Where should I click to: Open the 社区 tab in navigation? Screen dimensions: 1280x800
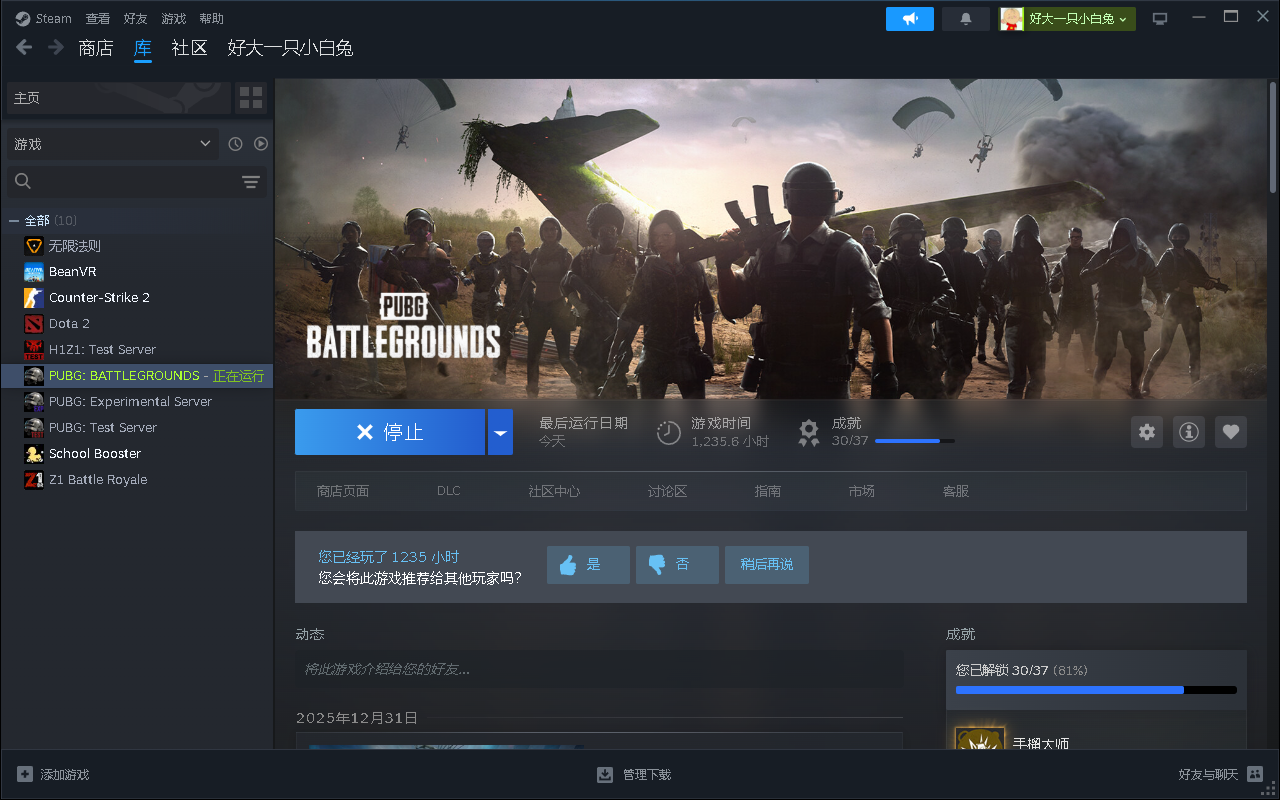tap(189, 48)
